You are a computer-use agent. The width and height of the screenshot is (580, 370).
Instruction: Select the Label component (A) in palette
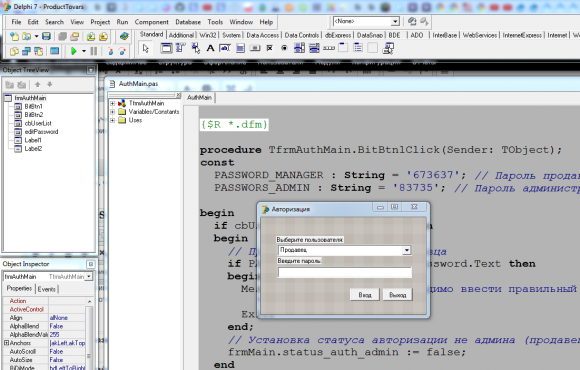tap(210, 48)
